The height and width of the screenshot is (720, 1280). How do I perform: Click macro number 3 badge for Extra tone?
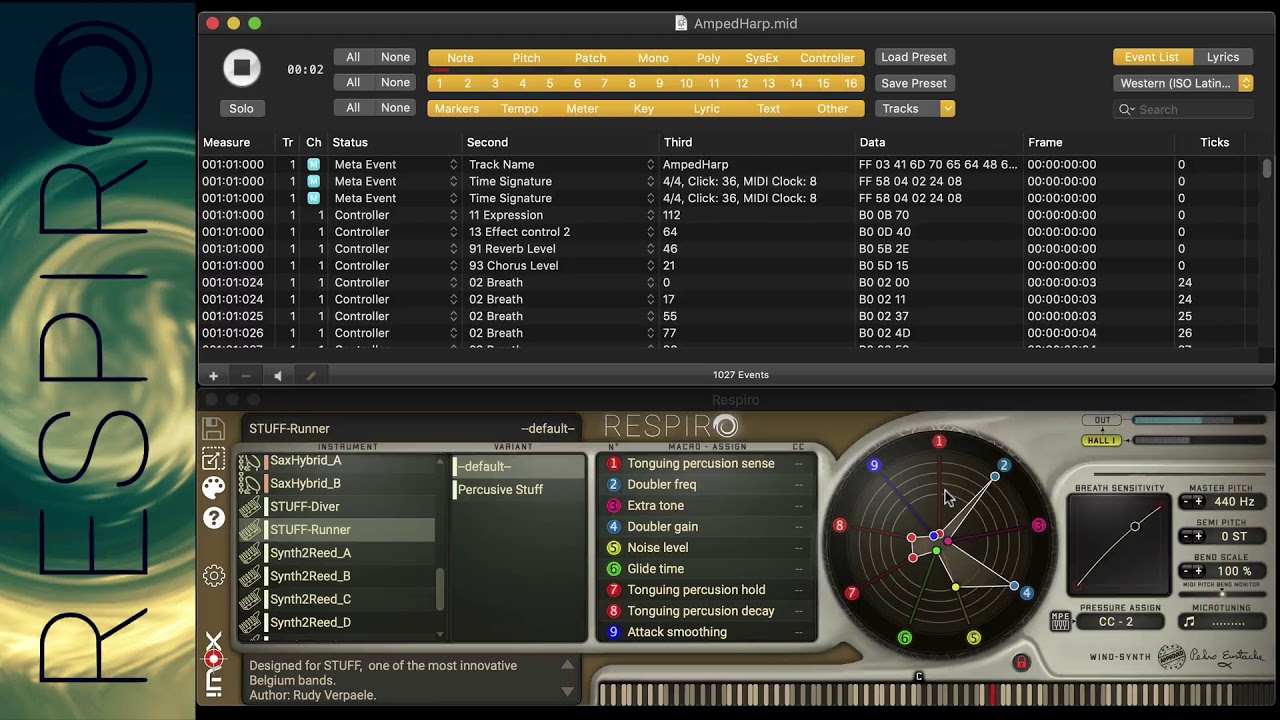pyautogui.click(x=614, y=506)
